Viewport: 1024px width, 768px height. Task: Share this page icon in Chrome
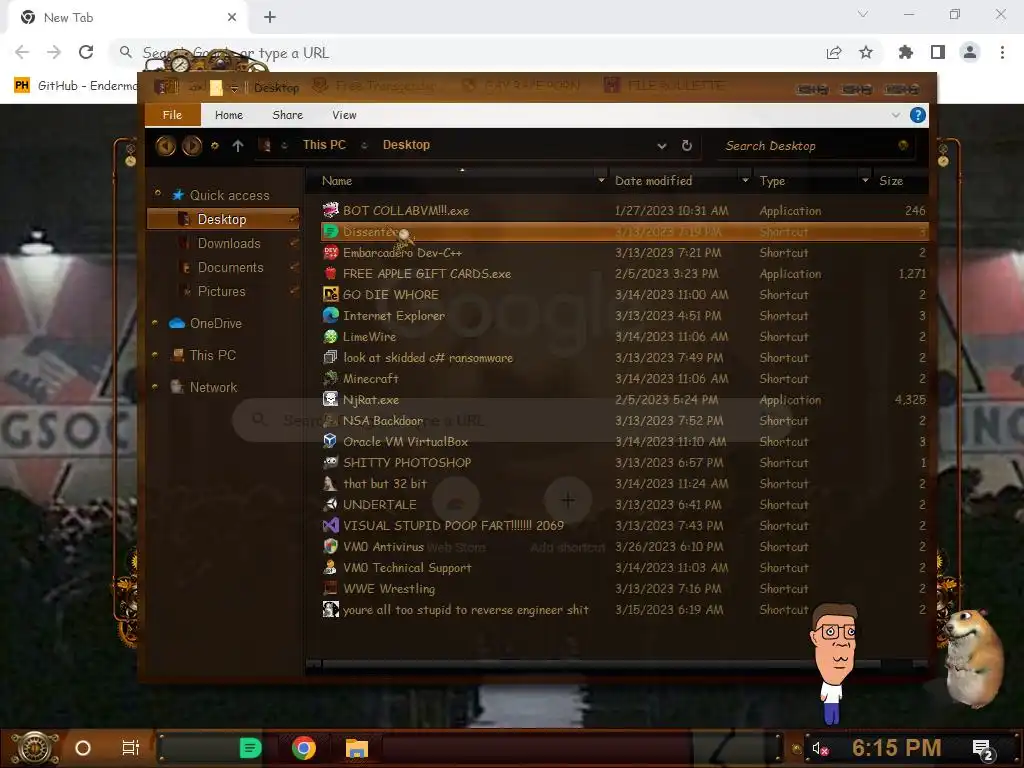(x=834, y=52)
